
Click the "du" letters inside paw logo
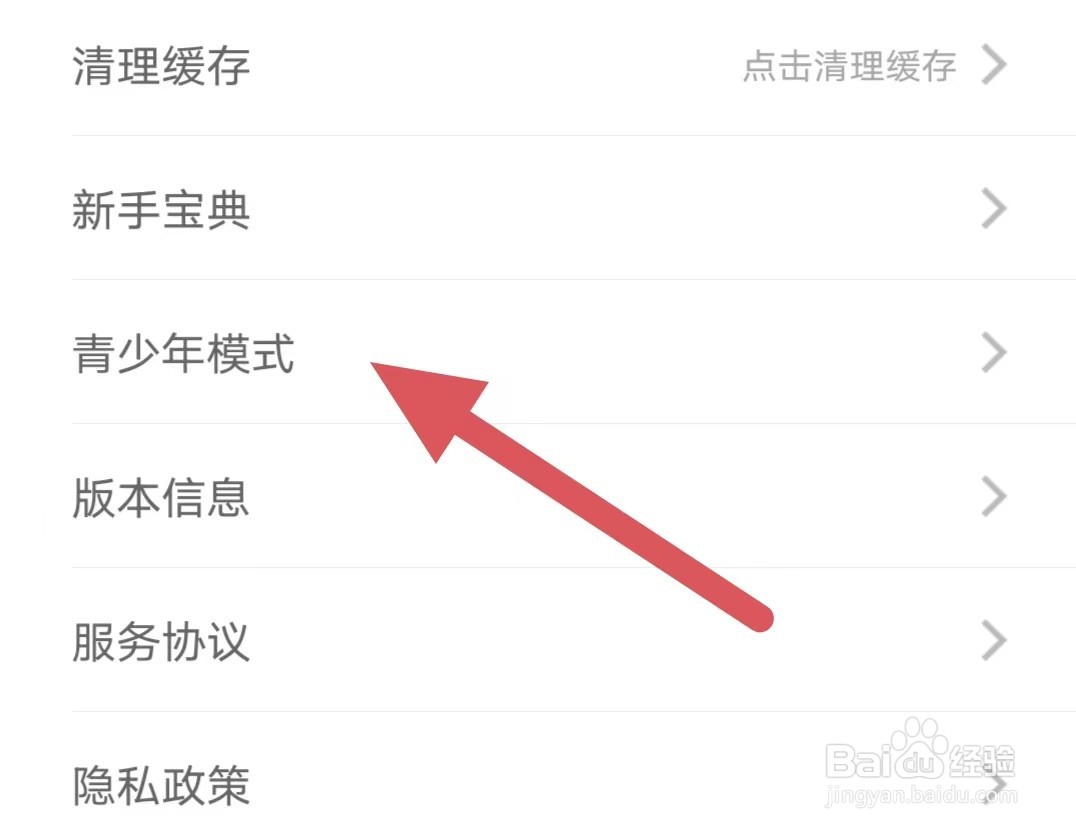tap(920, 762)
